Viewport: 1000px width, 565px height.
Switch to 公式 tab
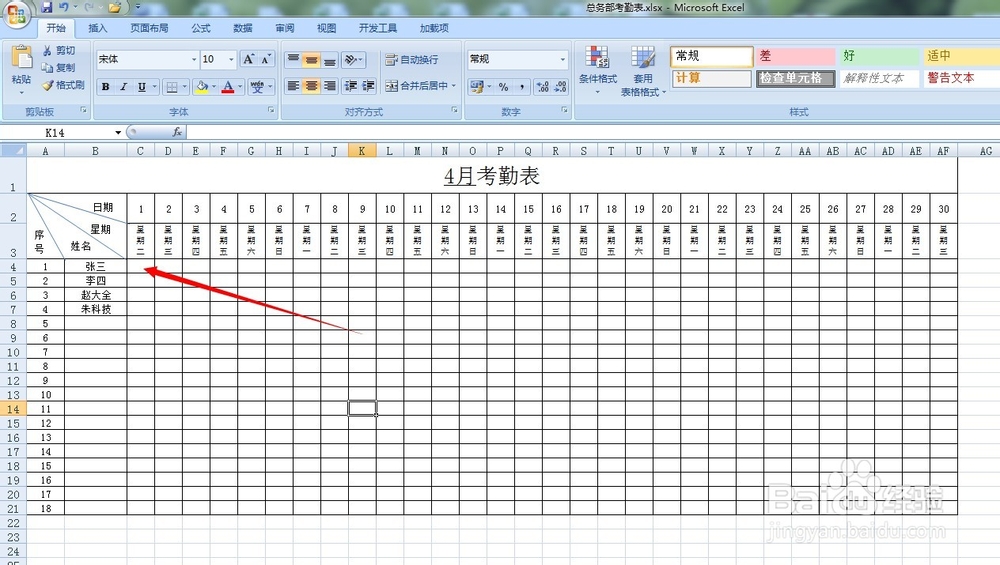(201, 28)
